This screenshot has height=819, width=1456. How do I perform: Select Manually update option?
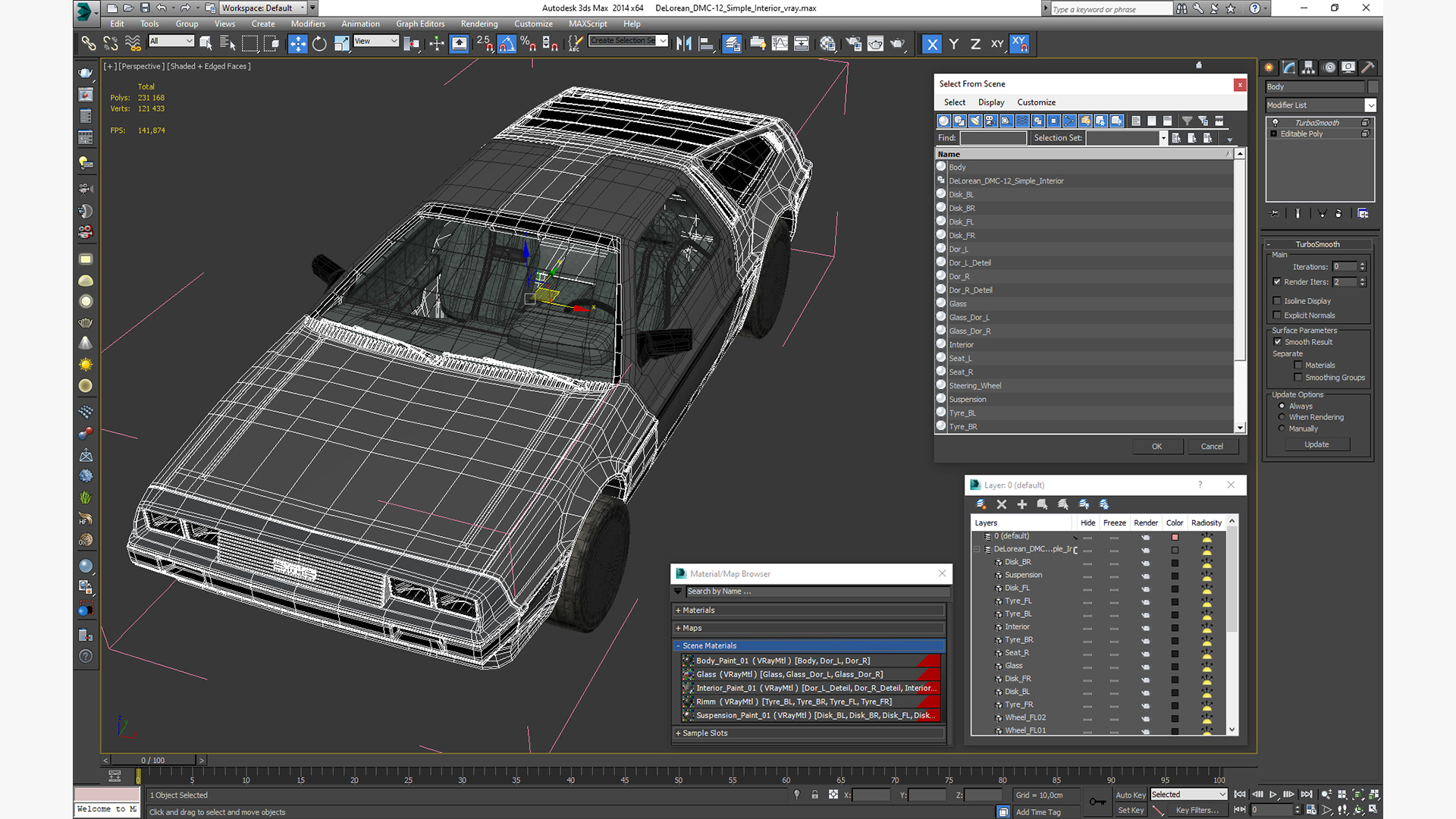click(x=1282, y=428)
